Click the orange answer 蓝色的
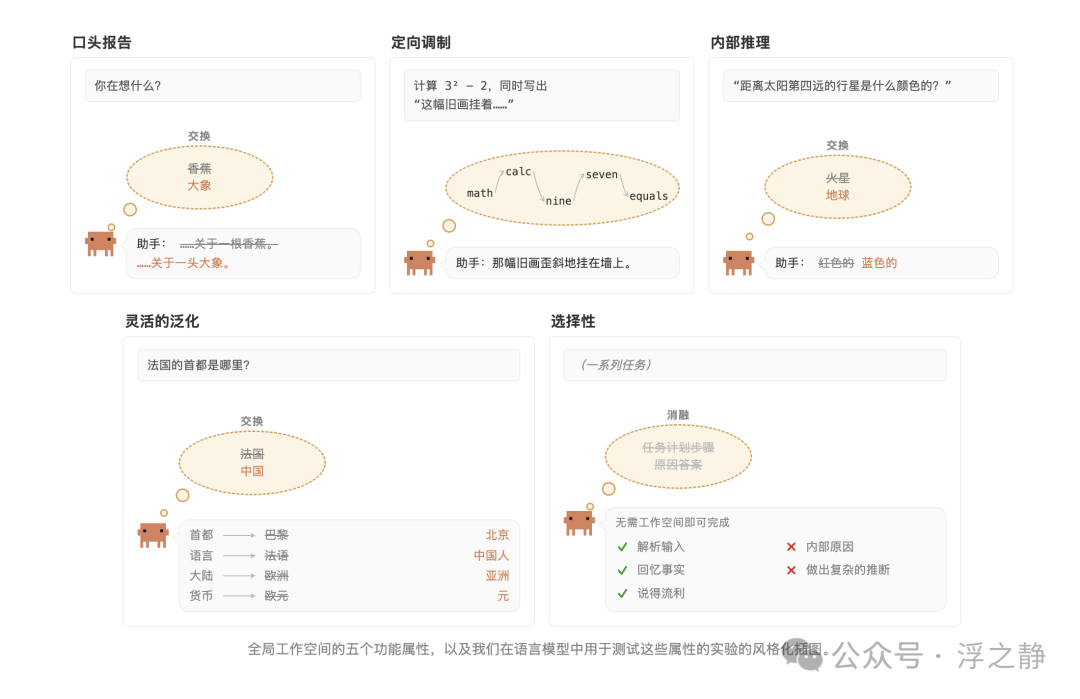This screenshot has height=699, width=1080. coord(880,263)
